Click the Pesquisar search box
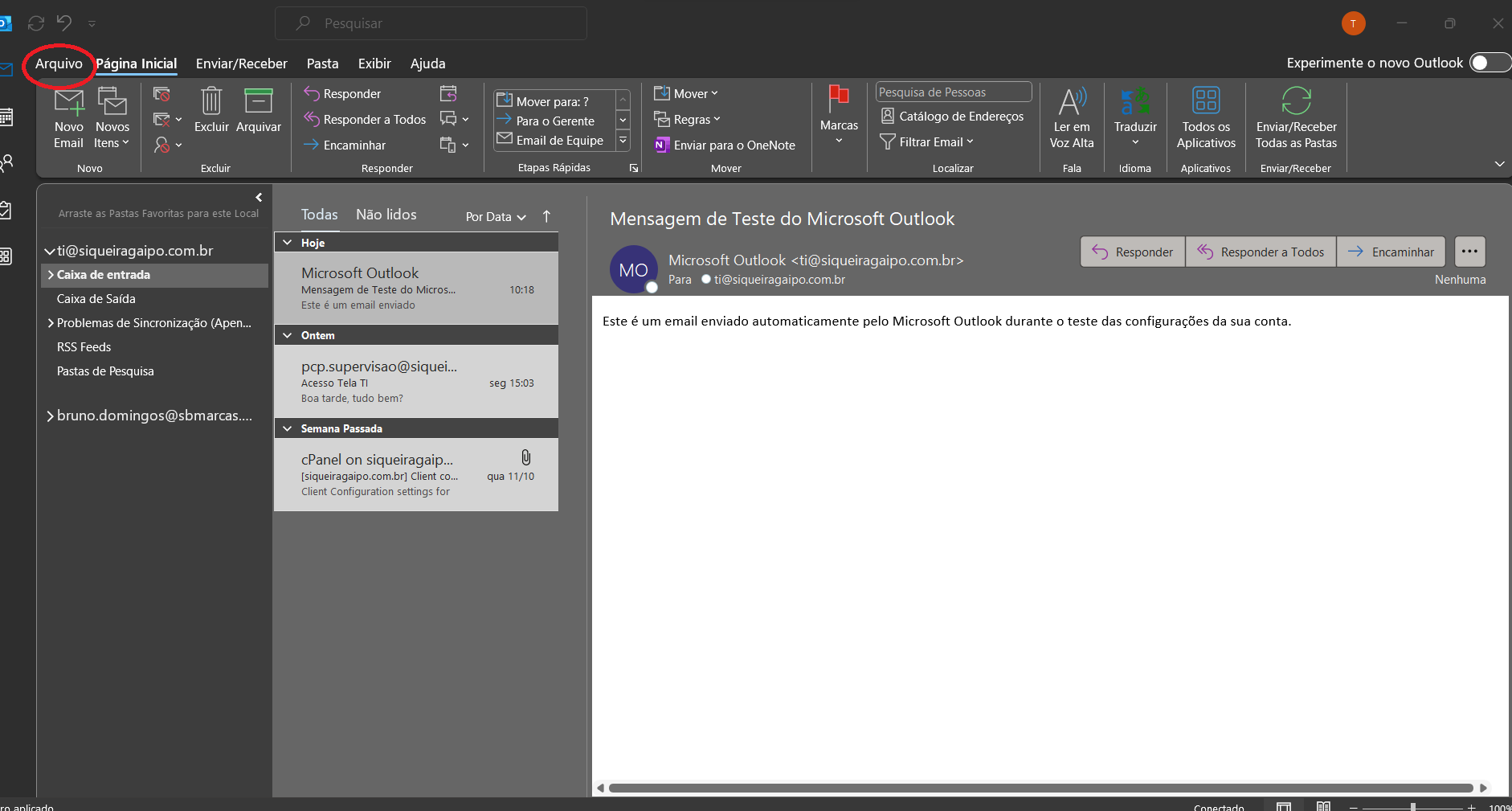 (x=431, y=23)
